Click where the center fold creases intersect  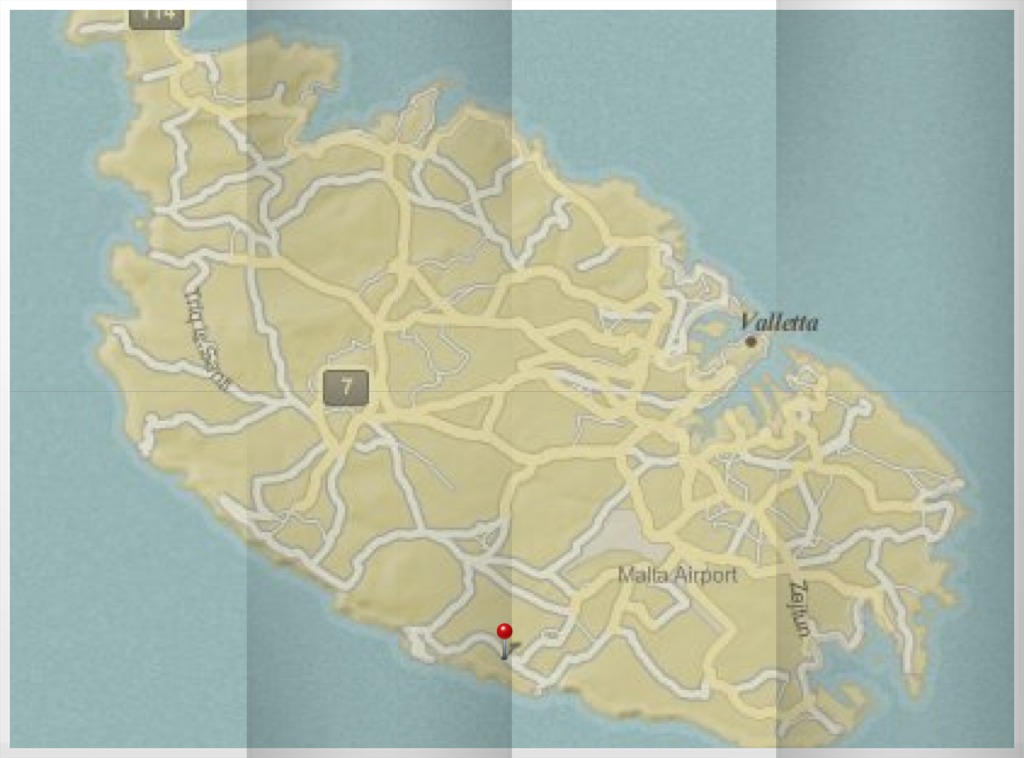512,390
